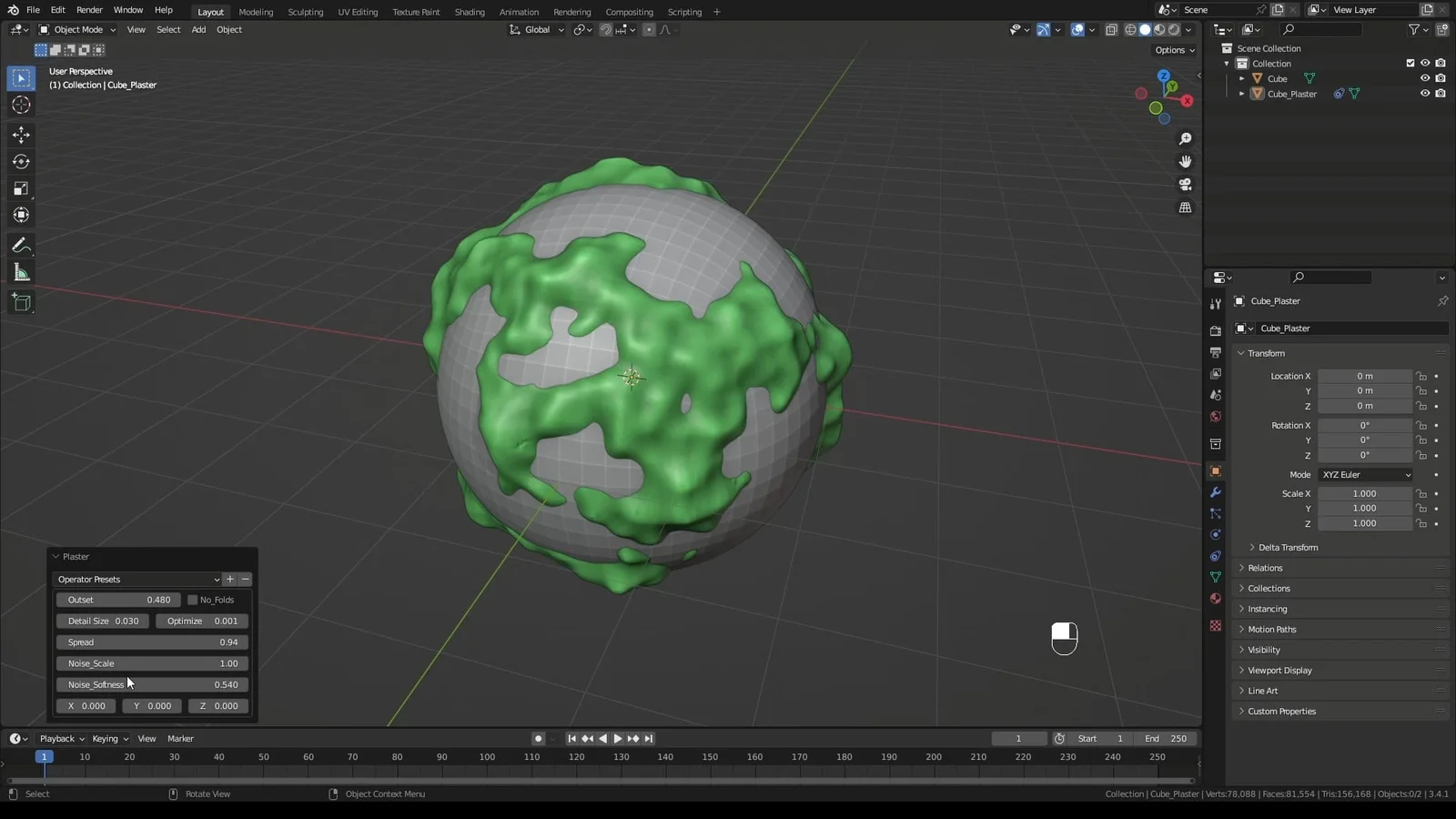Click the Options button in viewport

1173,50
